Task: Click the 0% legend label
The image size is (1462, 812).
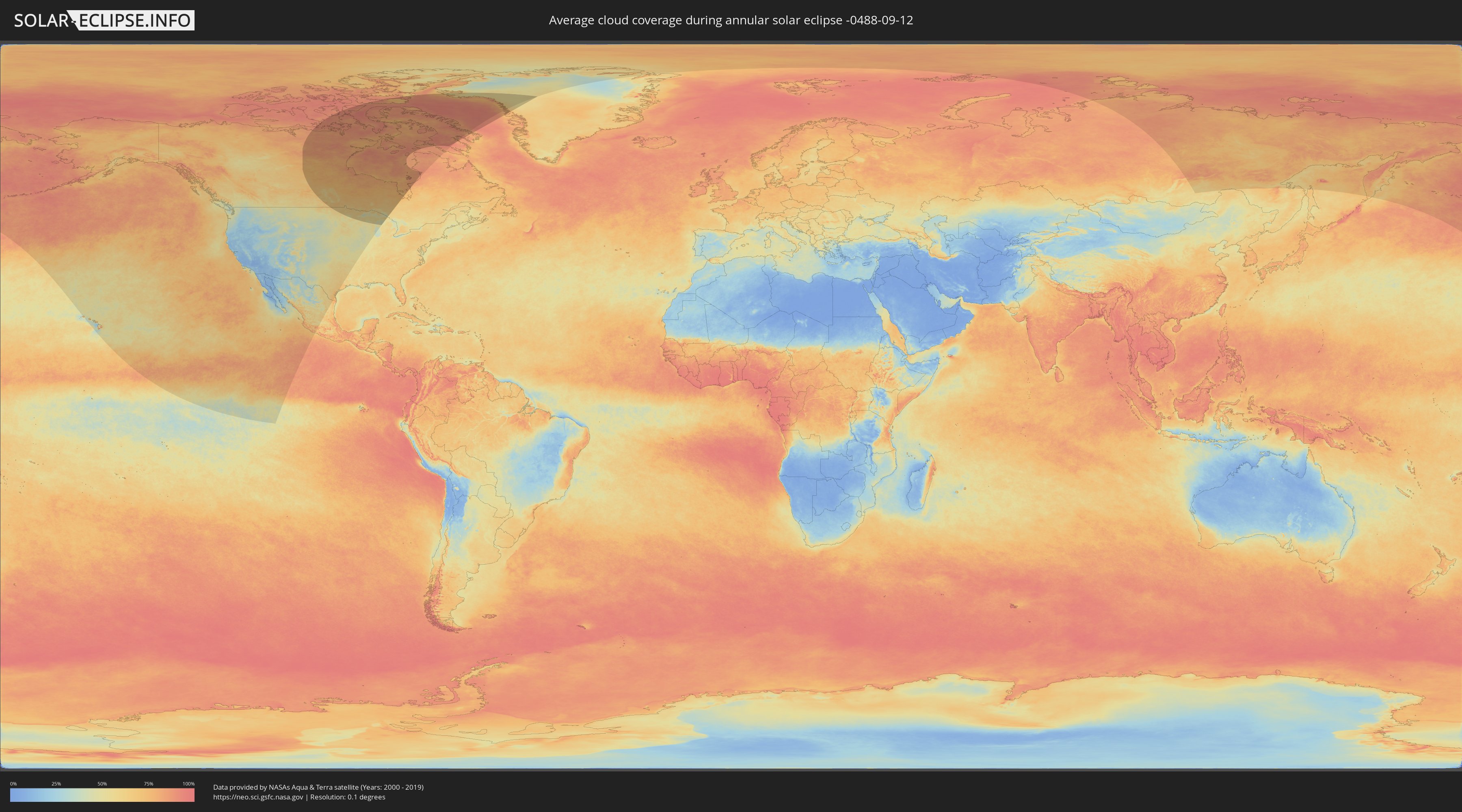Action: coord(13,784)
